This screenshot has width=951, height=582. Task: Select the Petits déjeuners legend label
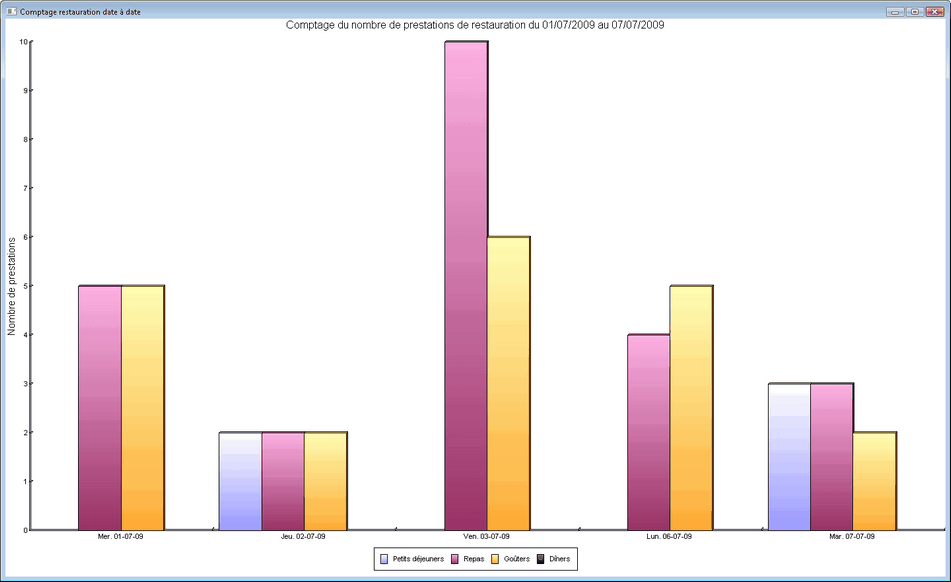click(x=418, y=559)
